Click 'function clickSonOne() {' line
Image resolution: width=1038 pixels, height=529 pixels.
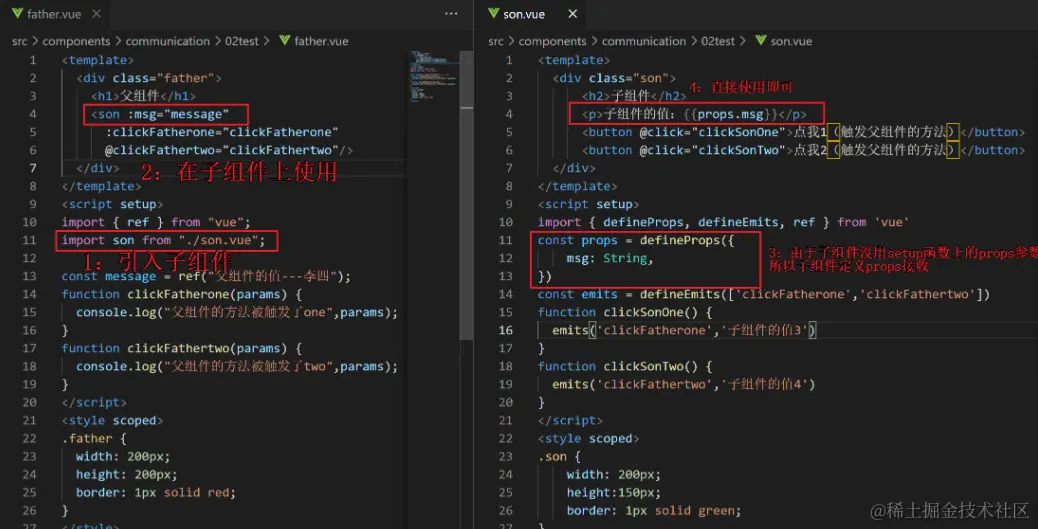pos(625,313)
